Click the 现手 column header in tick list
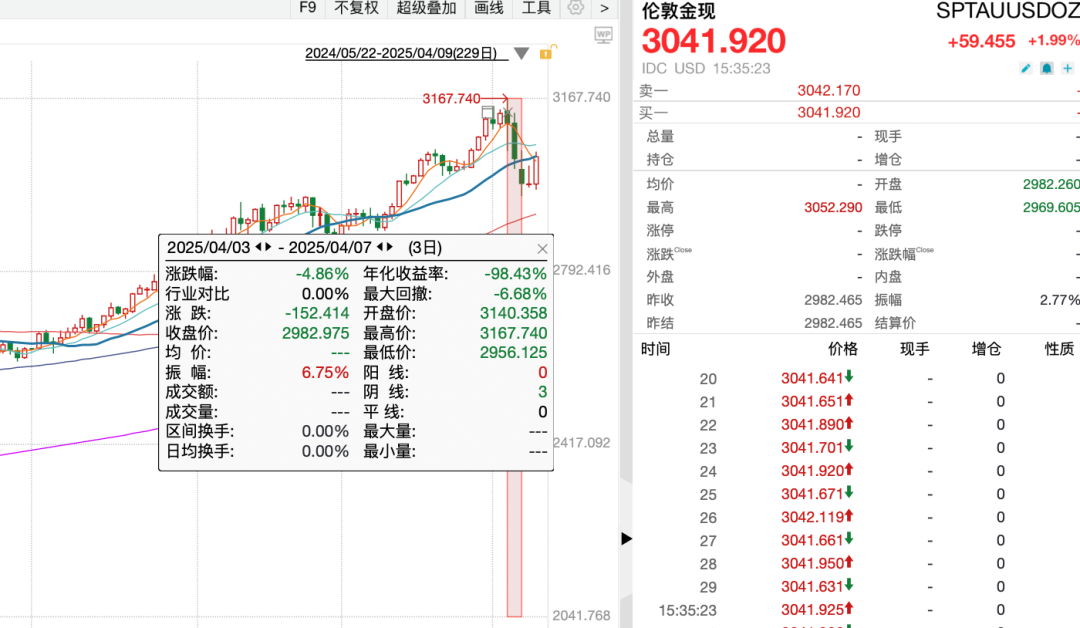 click(x=915, y=349)
